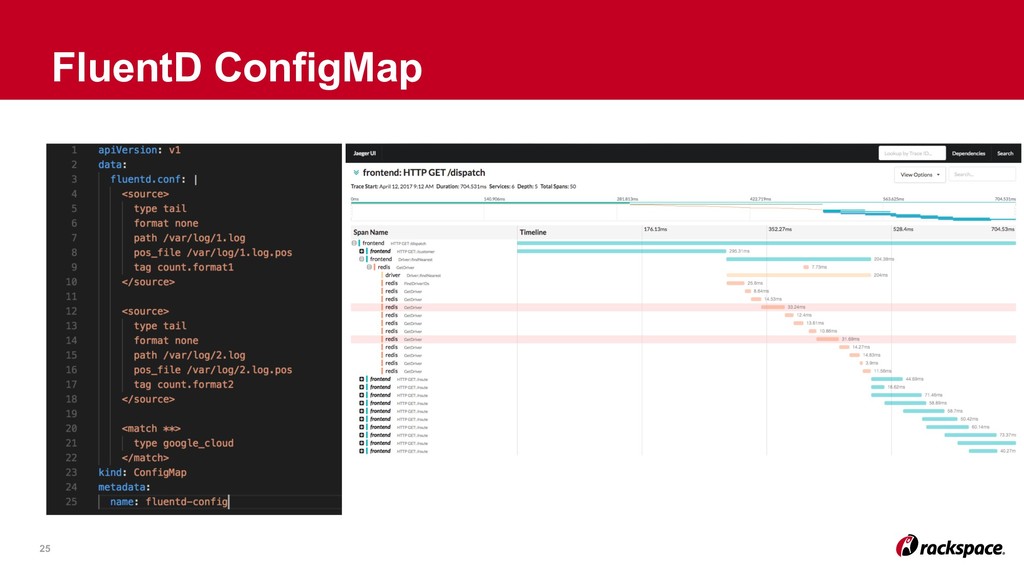Click the trace title frontend: HTTP GET /dispatch
The image size is (1024, 576).
(424, 173)
